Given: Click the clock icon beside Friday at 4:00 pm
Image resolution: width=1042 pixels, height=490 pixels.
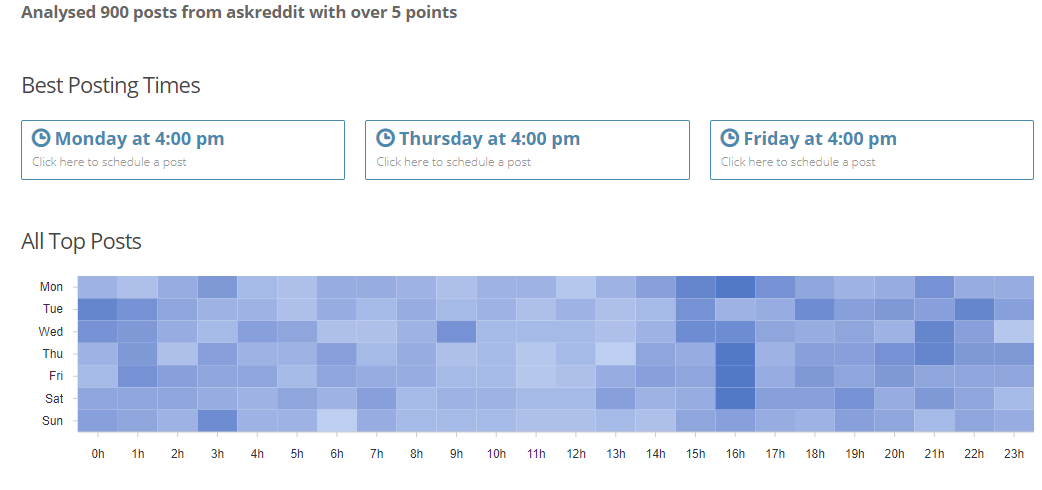Looking at the screenshot, I should [730, 138].
